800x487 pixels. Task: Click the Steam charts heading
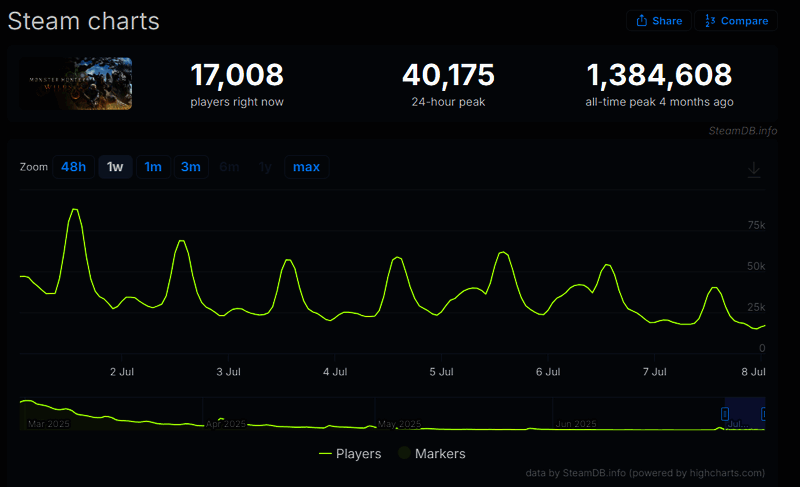tap(83, 20)
